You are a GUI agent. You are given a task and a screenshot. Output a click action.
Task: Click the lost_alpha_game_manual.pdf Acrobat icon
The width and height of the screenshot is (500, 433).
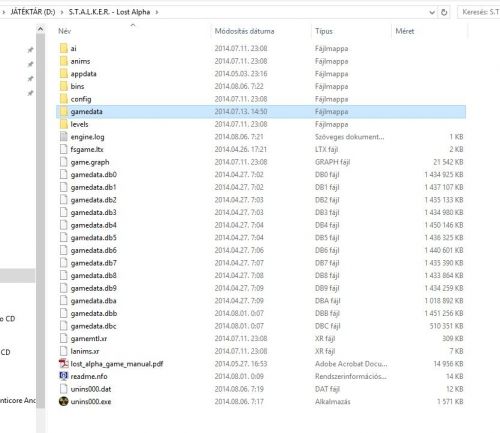(x=64, y=364)
